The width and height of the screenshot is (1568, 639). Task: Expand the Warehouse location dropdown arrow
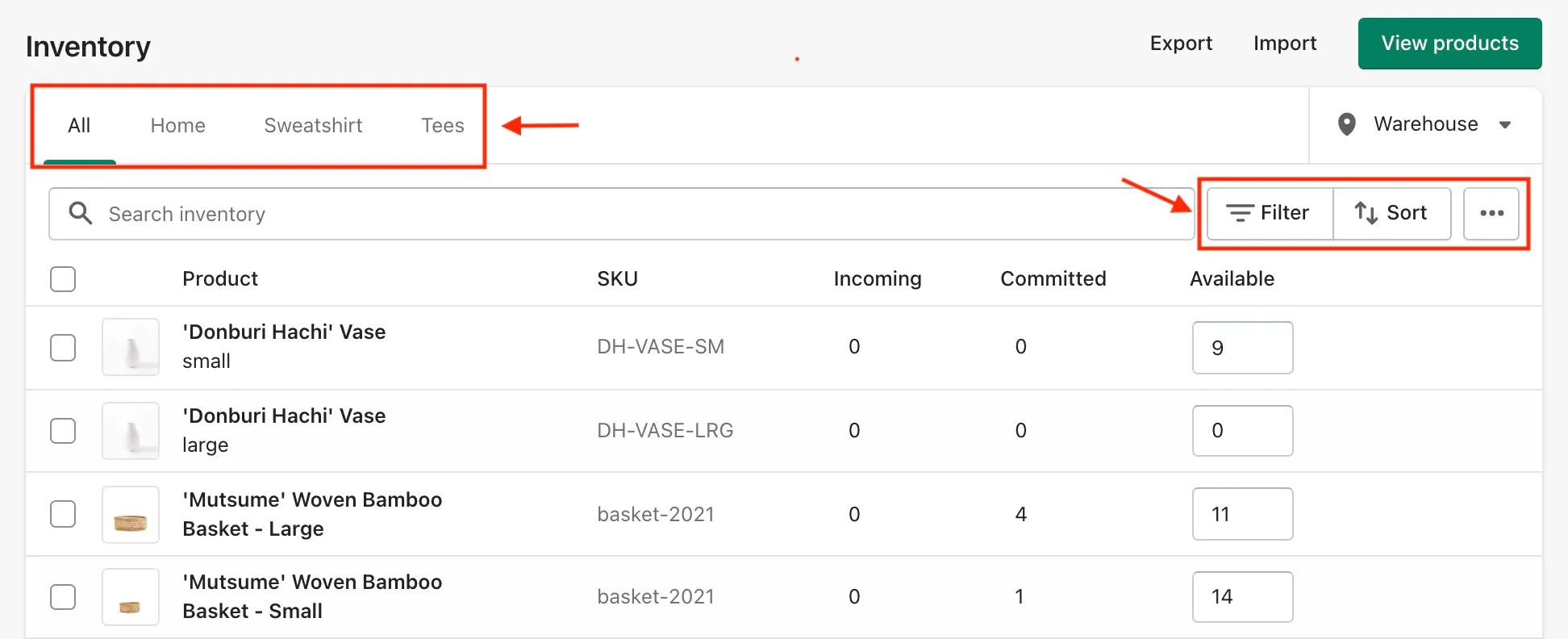coord(1504,125)
